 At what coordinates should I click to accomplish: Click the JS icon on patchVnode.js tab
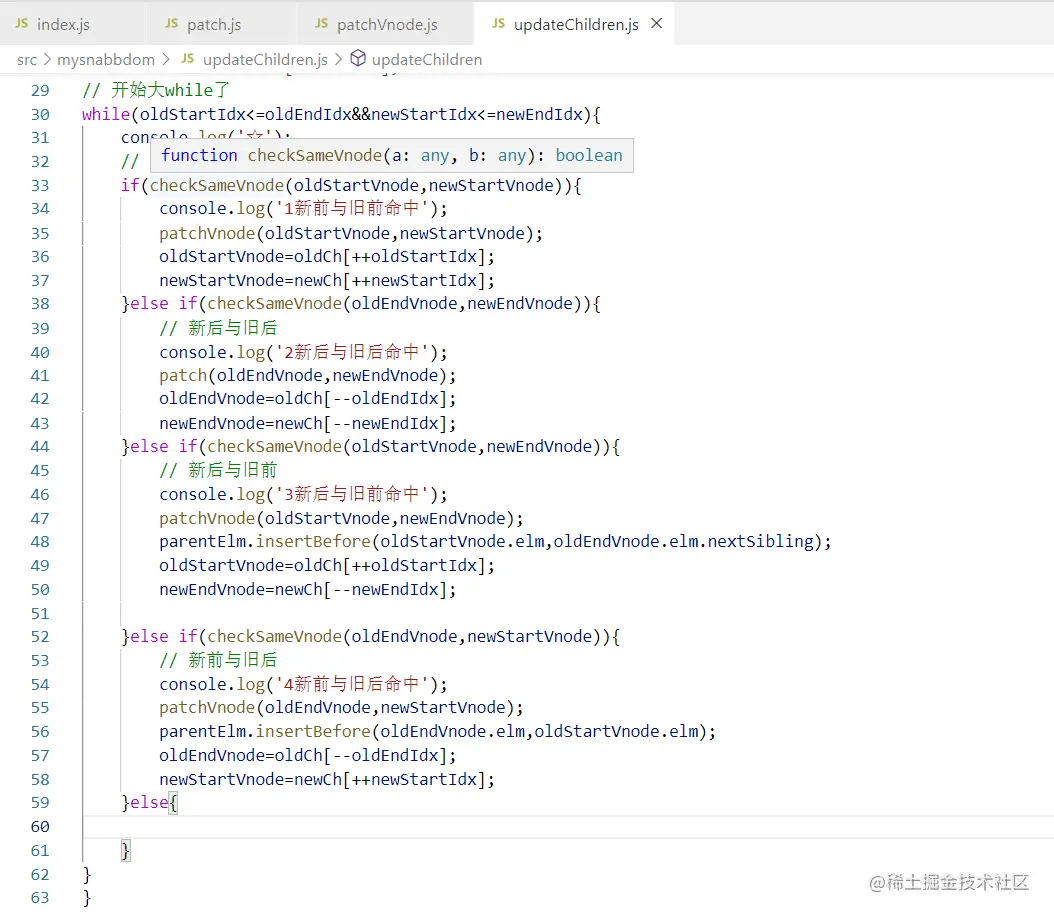[x=321, y=24]
